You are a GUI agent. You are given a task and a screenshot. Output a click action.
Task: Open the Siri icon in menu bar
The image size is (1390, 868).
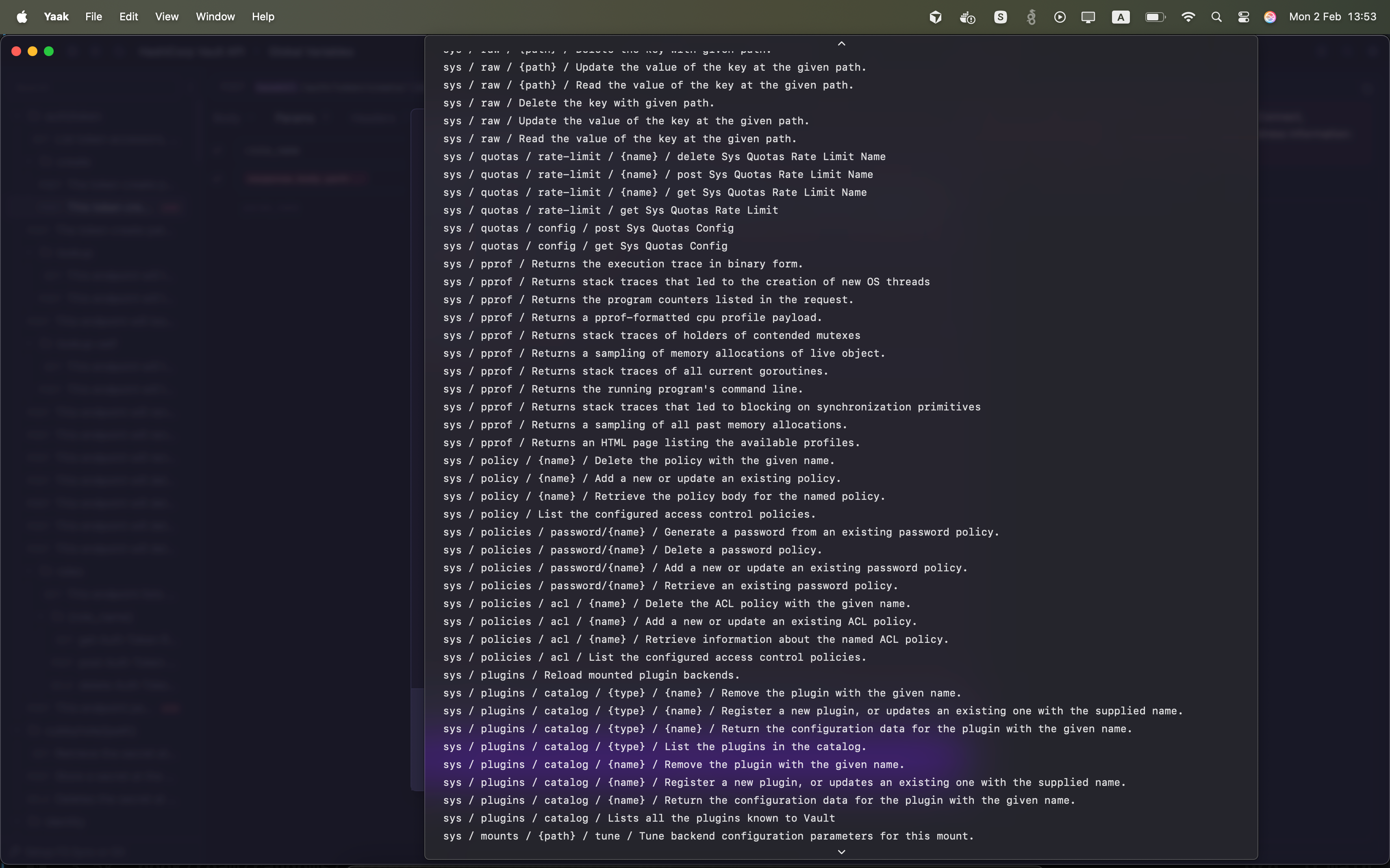pyautogui.click(x=1270, y=17)
